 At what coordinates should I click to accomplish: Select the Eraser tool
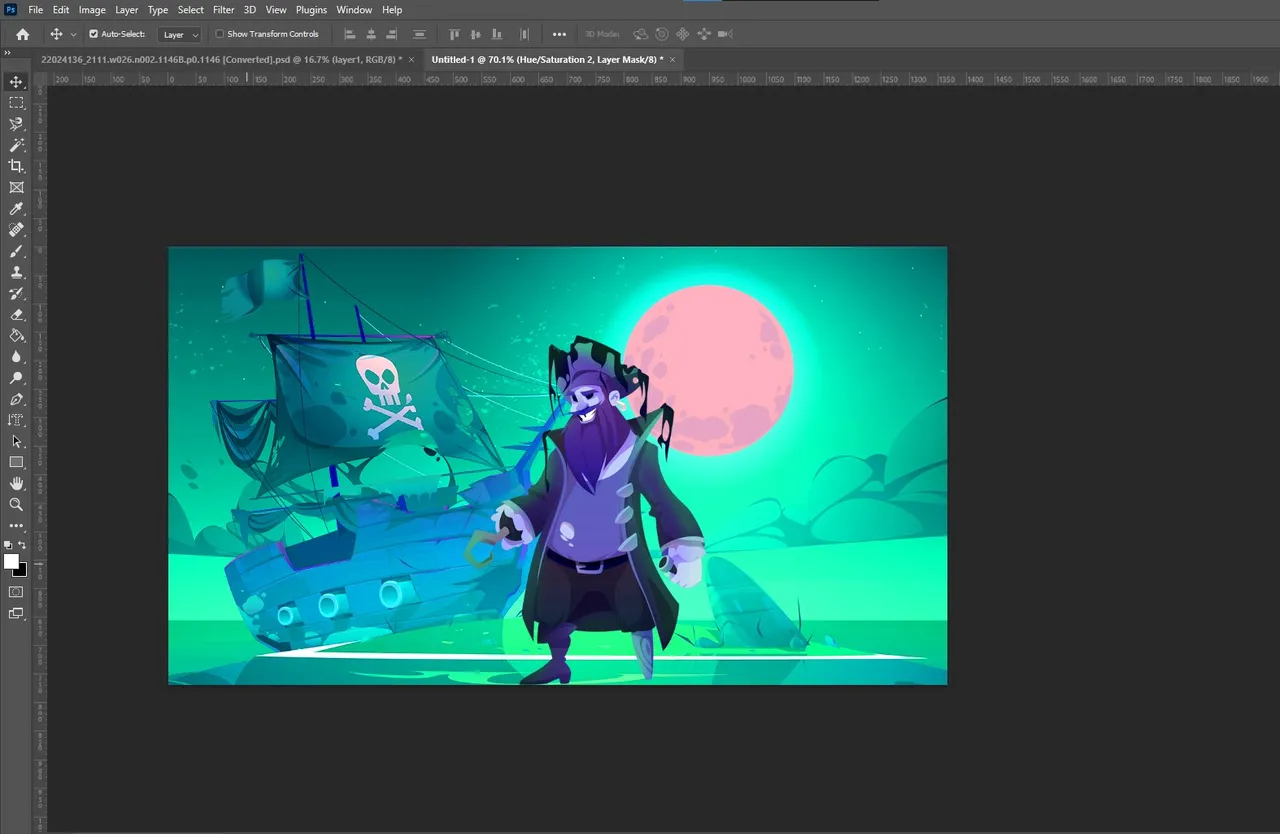pyautogui.click(x=16, y=314)
